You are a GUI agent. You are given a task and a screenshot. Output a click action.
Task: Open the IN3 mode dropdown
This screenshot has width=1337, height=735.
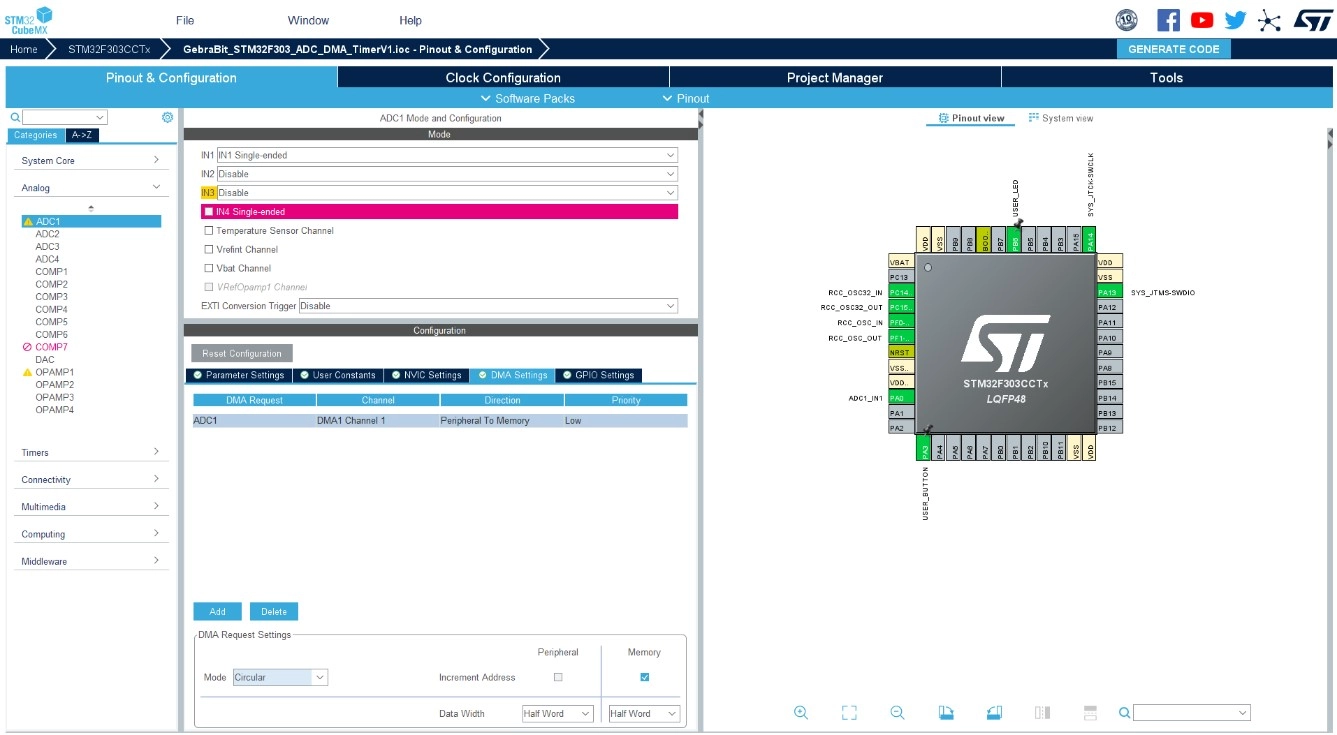point(447,193)
